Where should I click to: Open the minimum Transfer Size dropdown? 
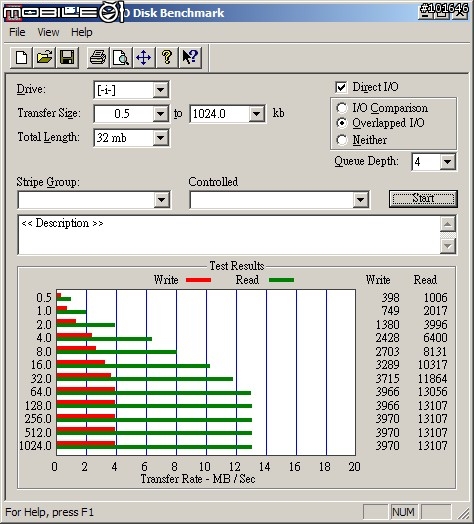(x=160, y=114)
